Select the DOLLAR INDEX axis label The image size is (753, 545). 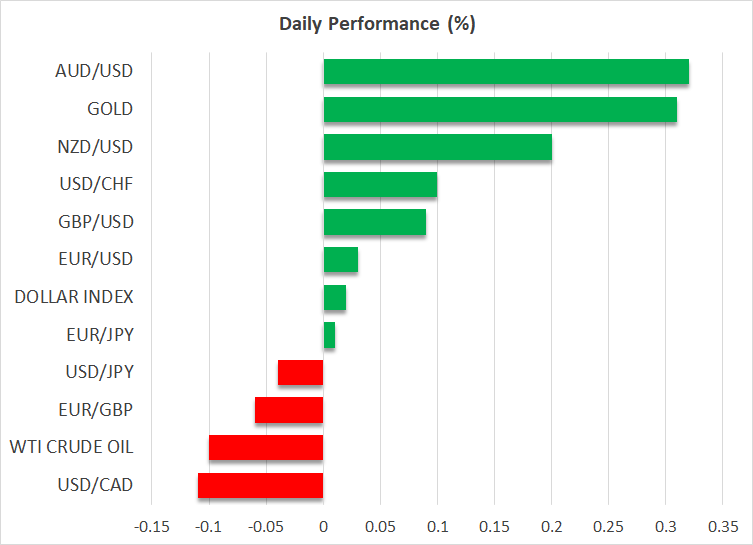pyautogui.click(x=74, y=297)
